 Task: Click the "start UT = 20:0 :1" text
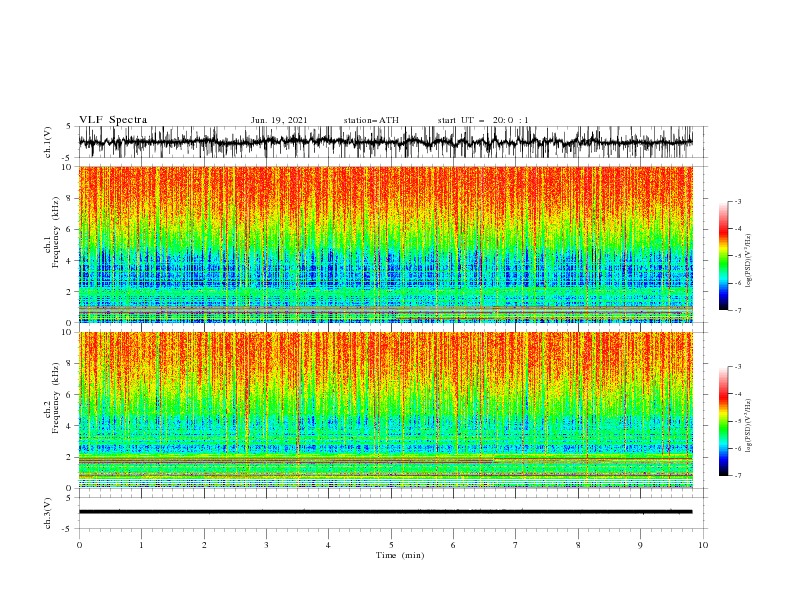(x=483, y=120)
